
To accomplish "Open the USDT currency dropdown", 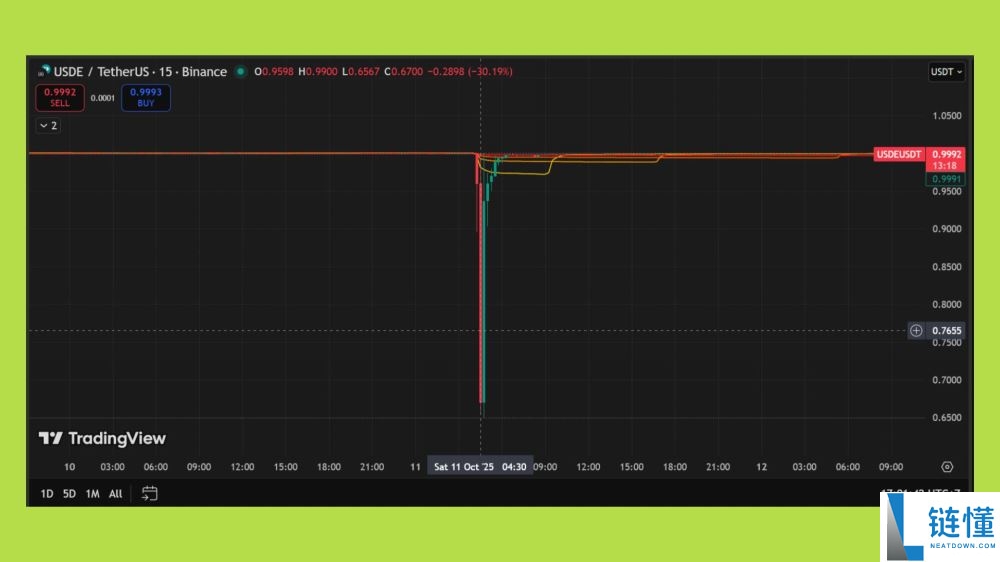I will pos(946,72).
